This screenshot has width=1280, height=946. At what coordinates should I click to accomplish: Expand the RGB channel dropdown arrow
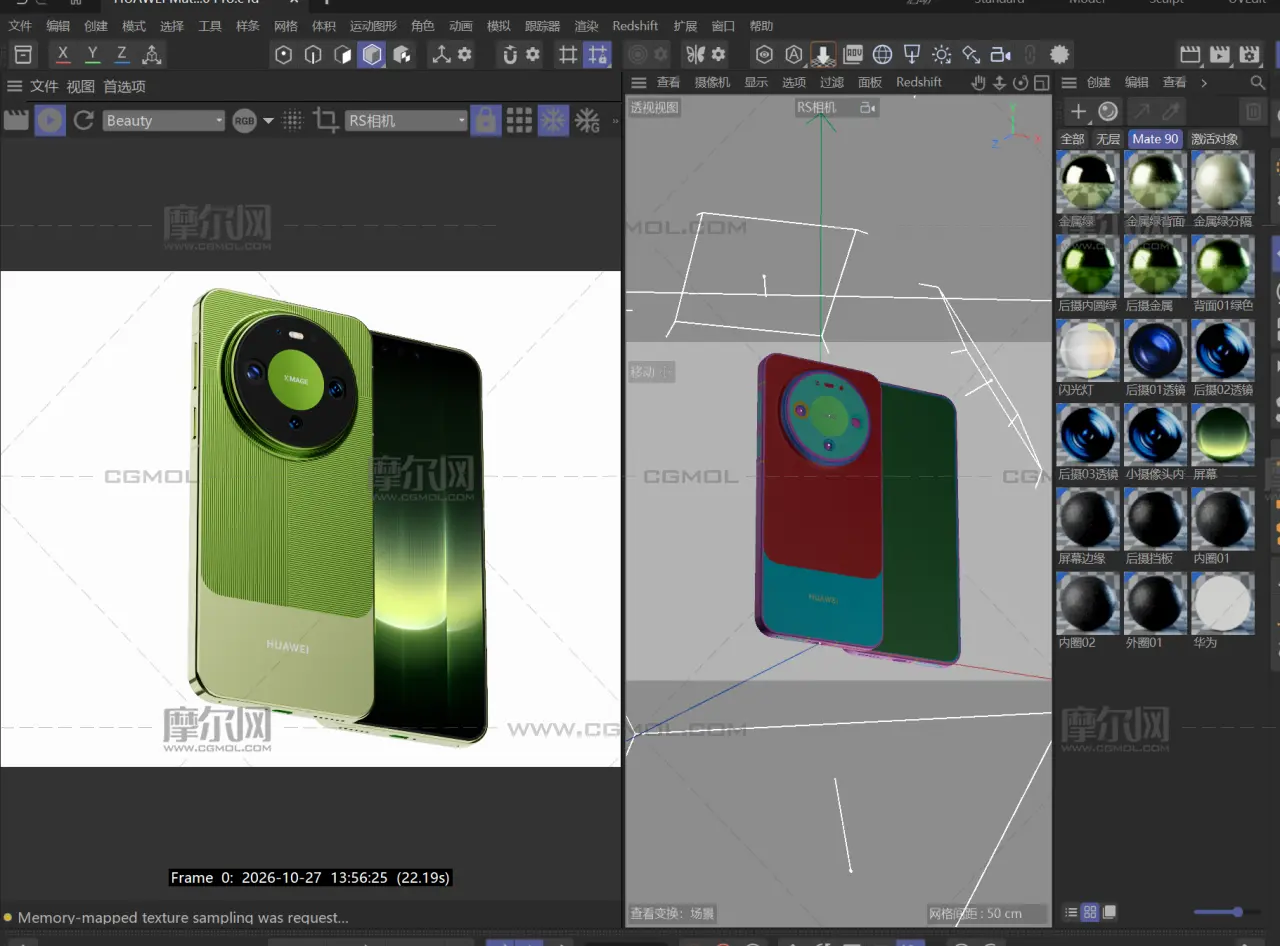(268, 122)
